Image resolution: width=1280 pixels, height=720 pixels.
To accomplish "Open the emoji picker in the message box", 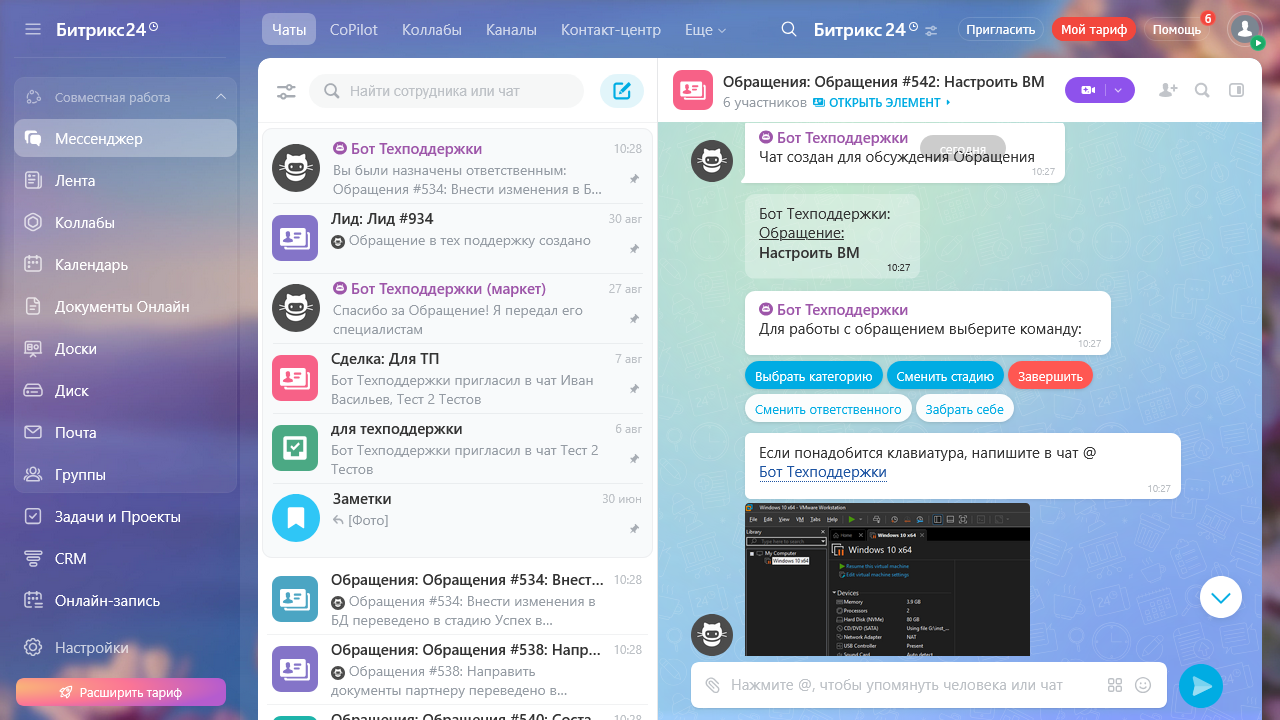I will point(1143,685).
